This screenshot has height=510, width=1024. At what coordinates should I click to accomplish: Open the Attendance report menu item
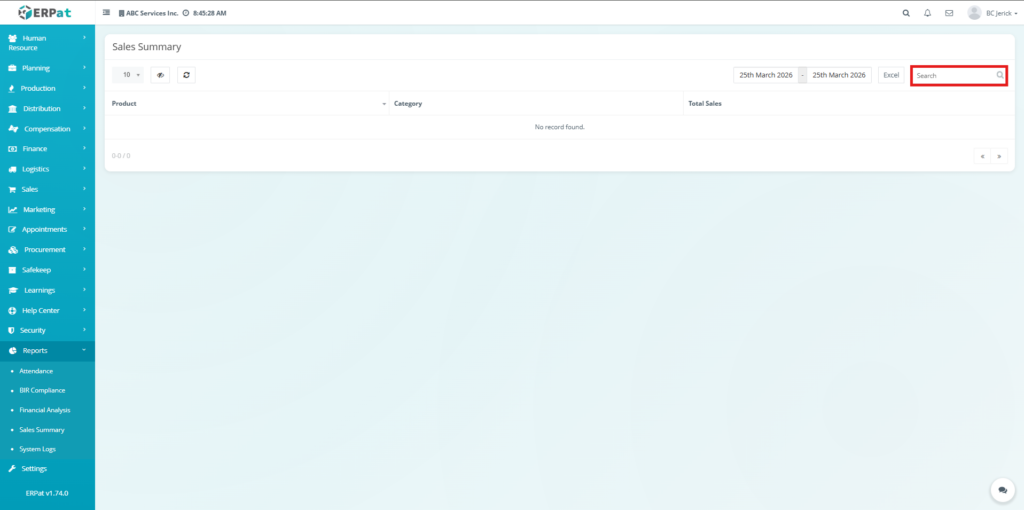tap(36, 371)
